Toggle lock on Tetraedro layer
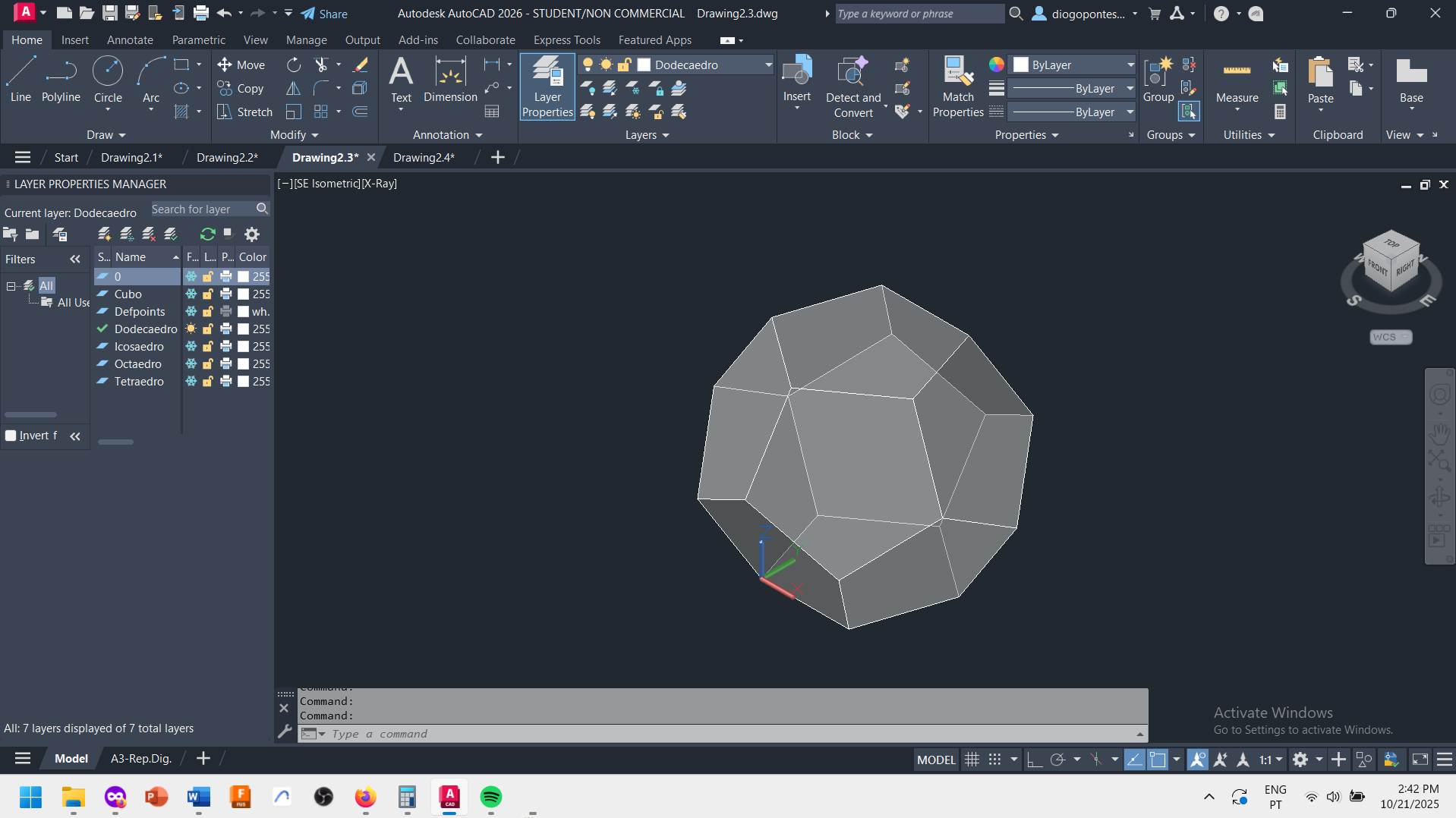1456x818 pixels. pyautogui.click(x=208, y=382)
